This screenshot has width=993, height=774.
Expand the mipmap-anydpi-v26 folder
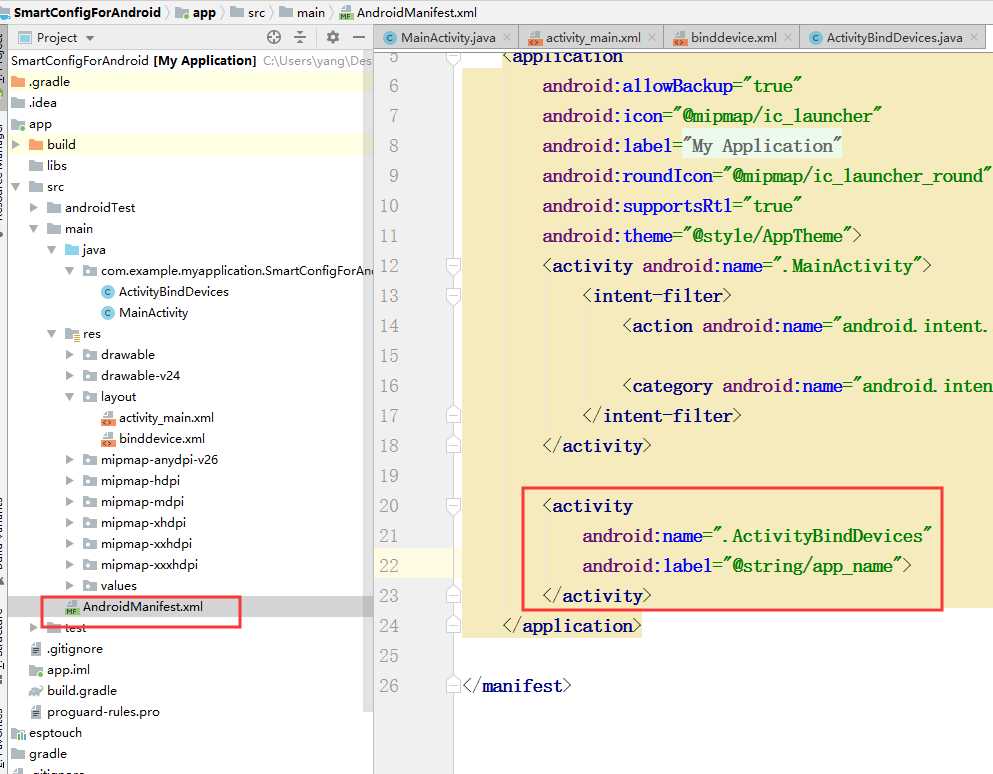[x=70, y=459]
